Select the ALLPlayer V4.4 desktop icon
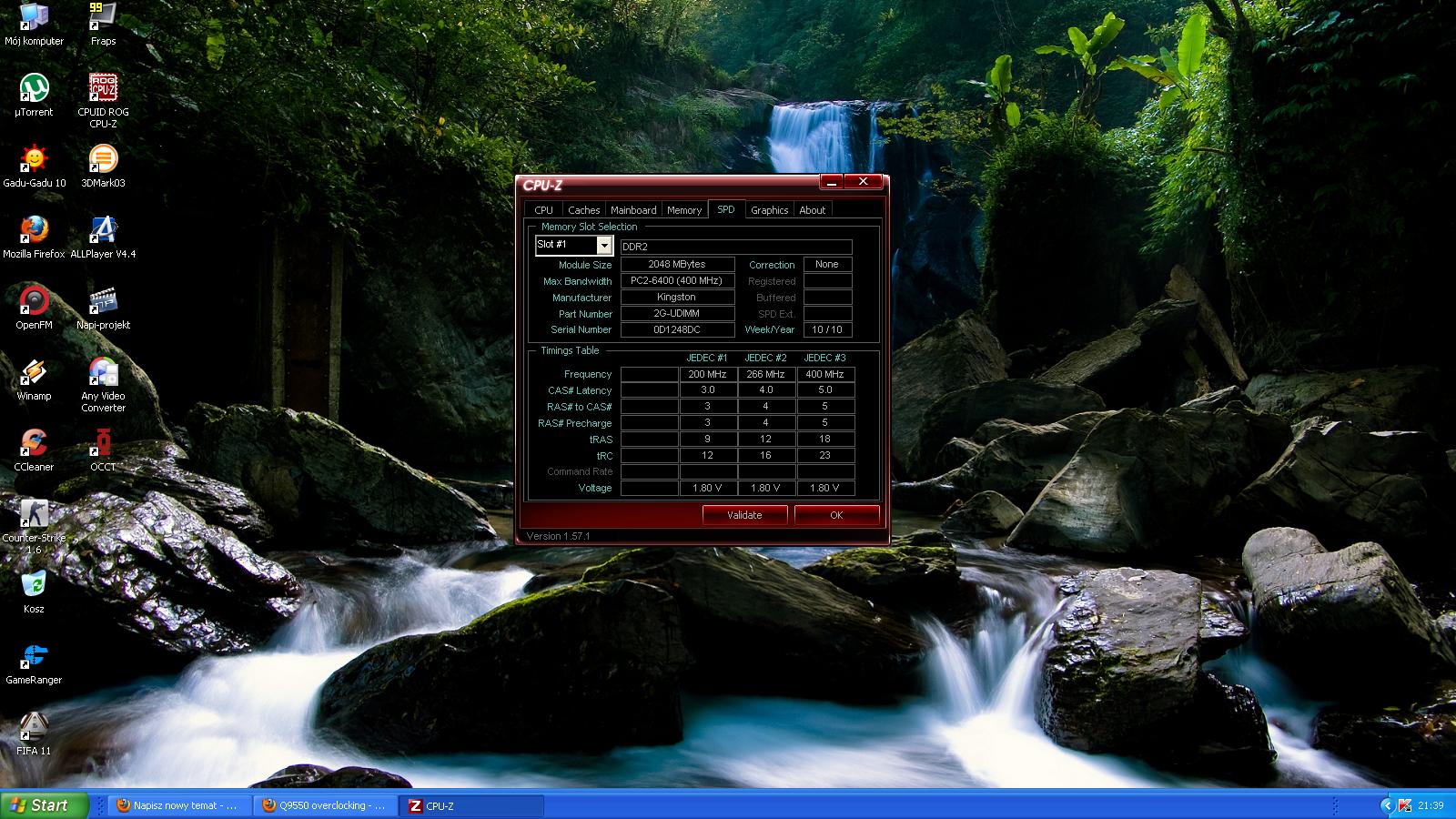The image size is (1456, 819). [x=103, y=238]
